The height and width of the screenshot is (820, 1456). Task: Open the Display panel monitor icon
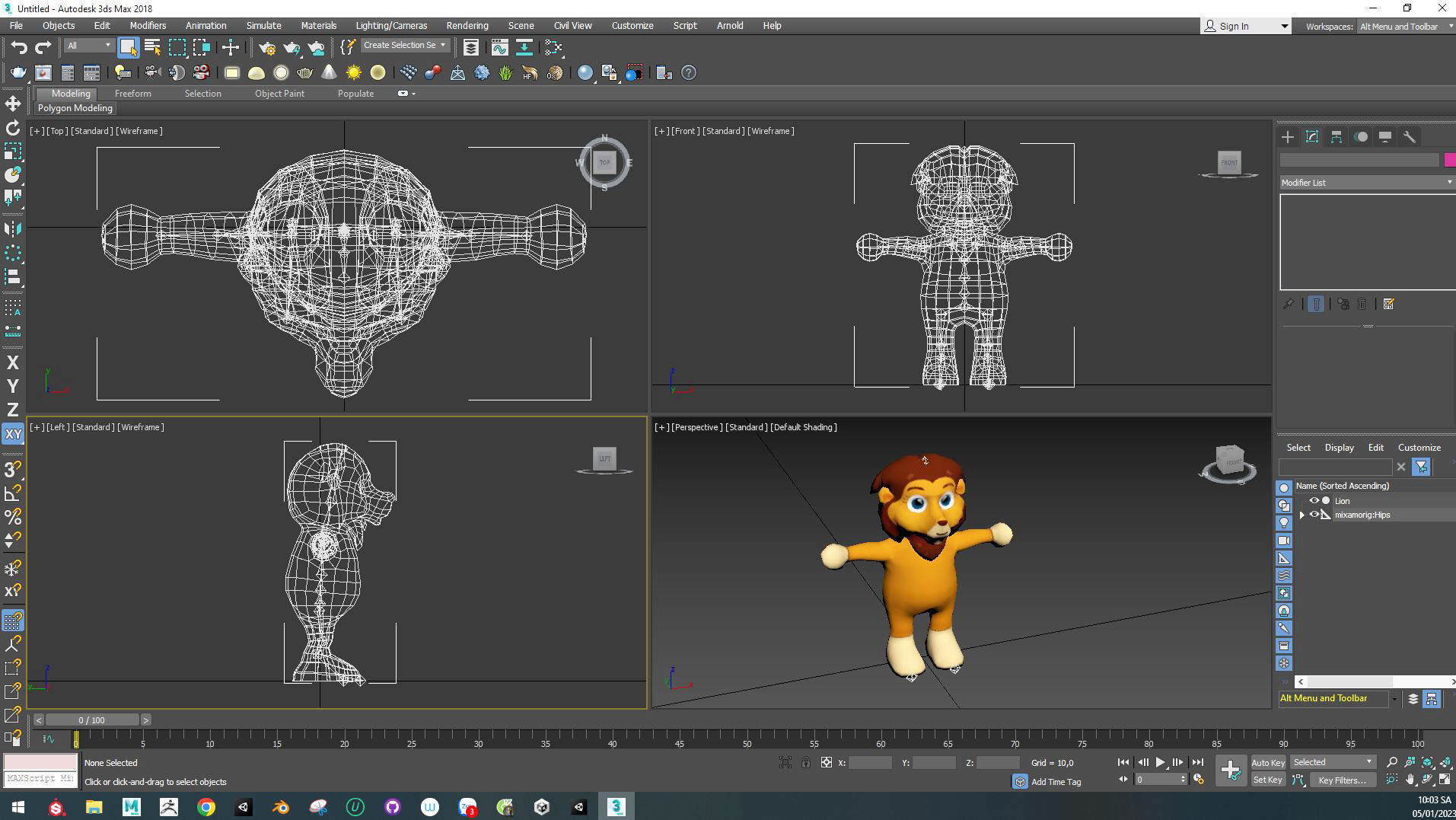coord(1385,137)
